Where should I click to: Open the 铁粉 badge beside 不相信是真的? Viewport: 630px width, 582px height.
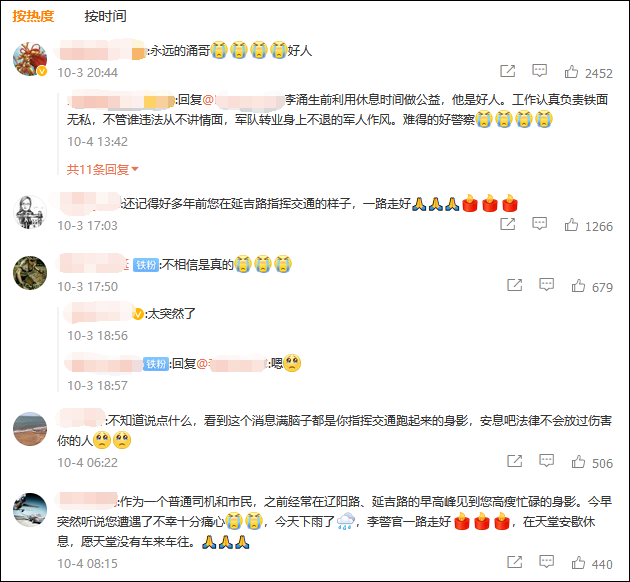pos(146,265)
